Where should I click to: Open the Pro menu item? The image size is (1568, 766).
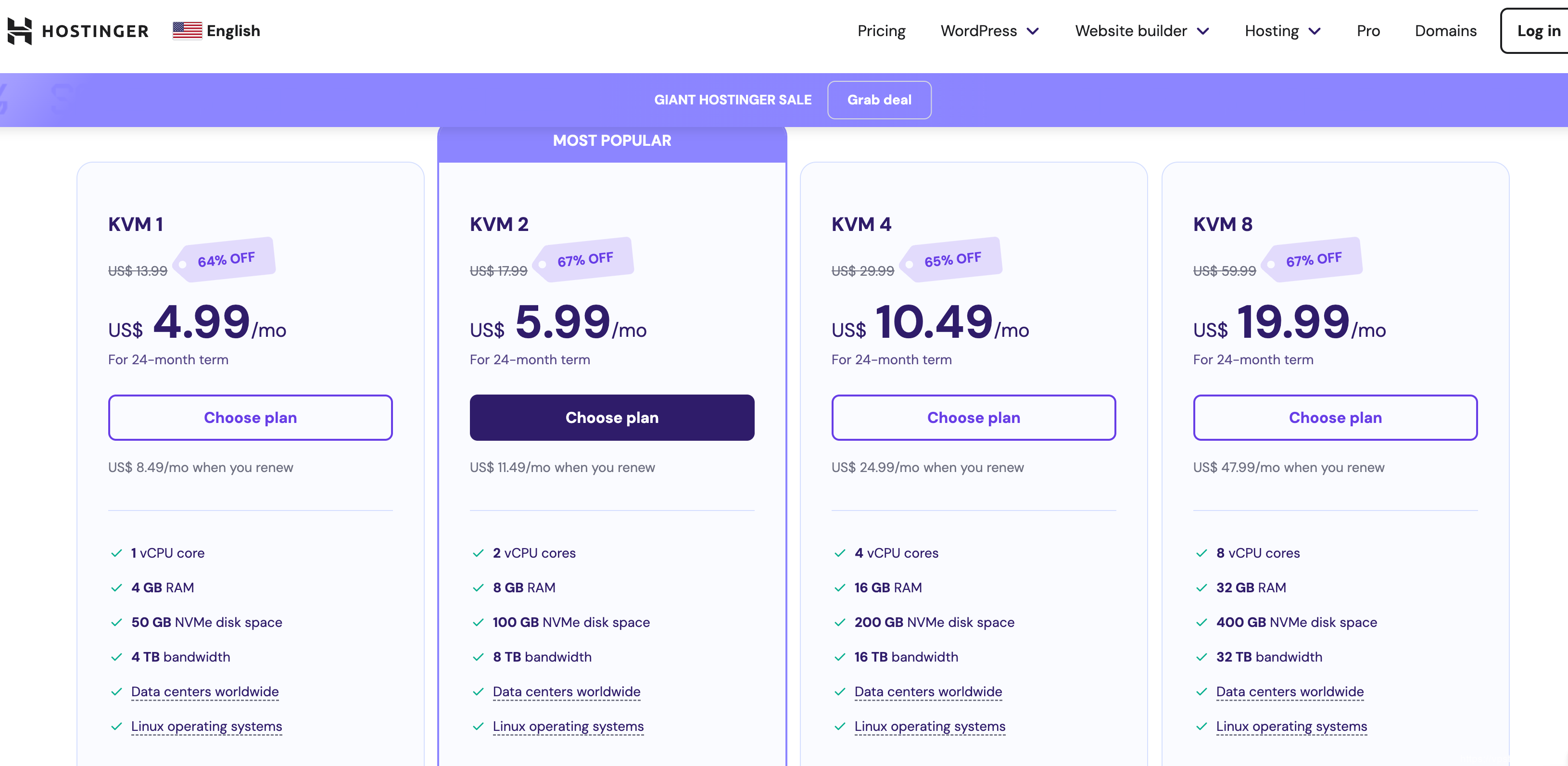[x=1368, y=30]
